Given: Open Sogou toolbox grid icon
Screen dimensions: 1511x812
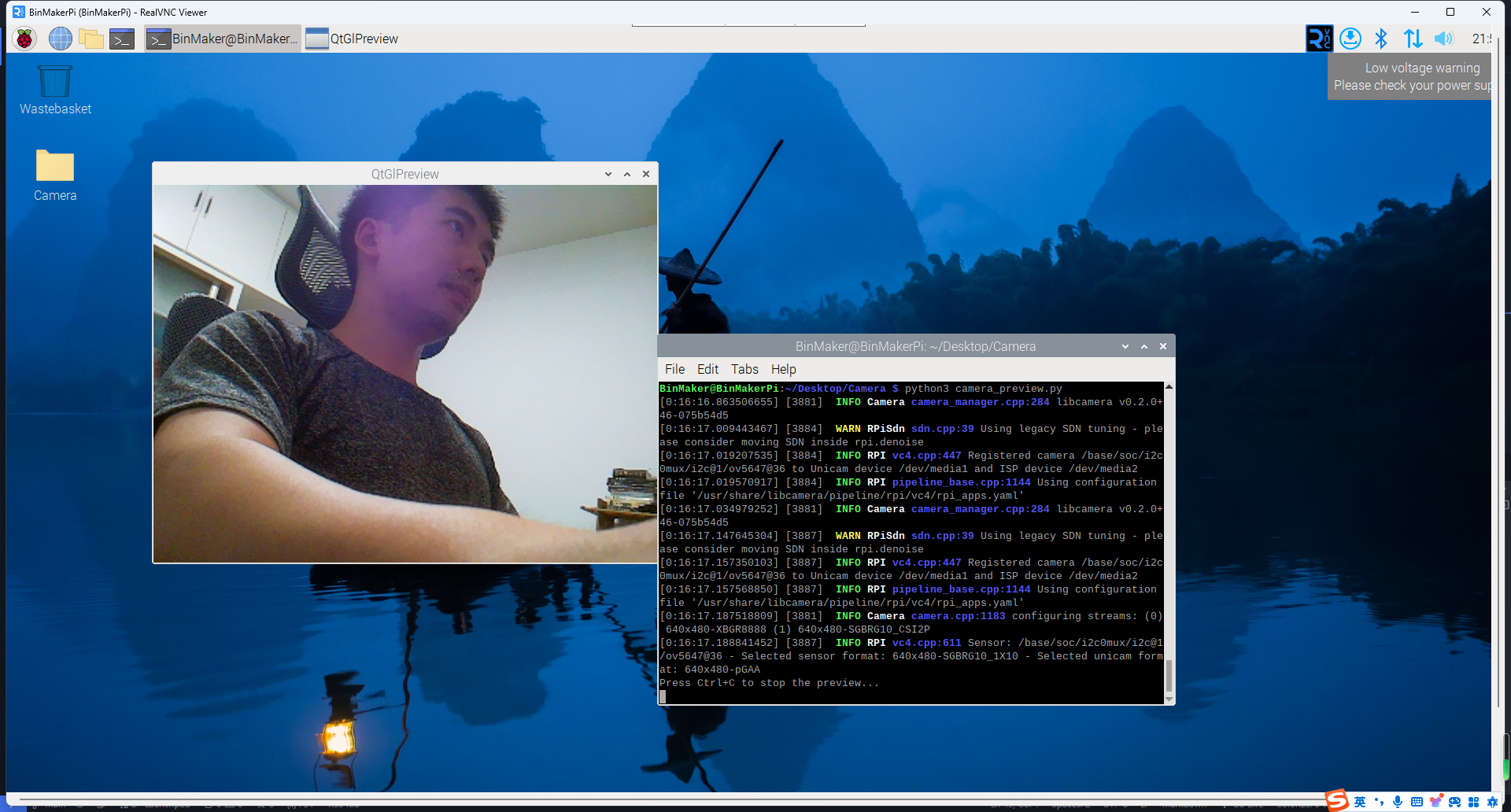Looking at the screenshot, I should pyautogui.click(x=1473, y=802).
